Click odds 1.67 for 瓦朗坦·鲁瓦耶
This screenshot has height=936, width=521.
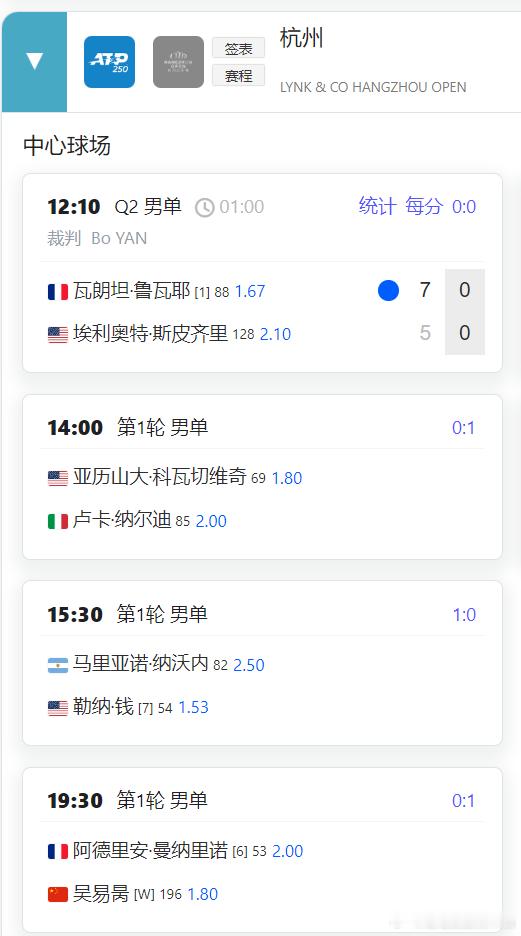(x=250, y=291)
